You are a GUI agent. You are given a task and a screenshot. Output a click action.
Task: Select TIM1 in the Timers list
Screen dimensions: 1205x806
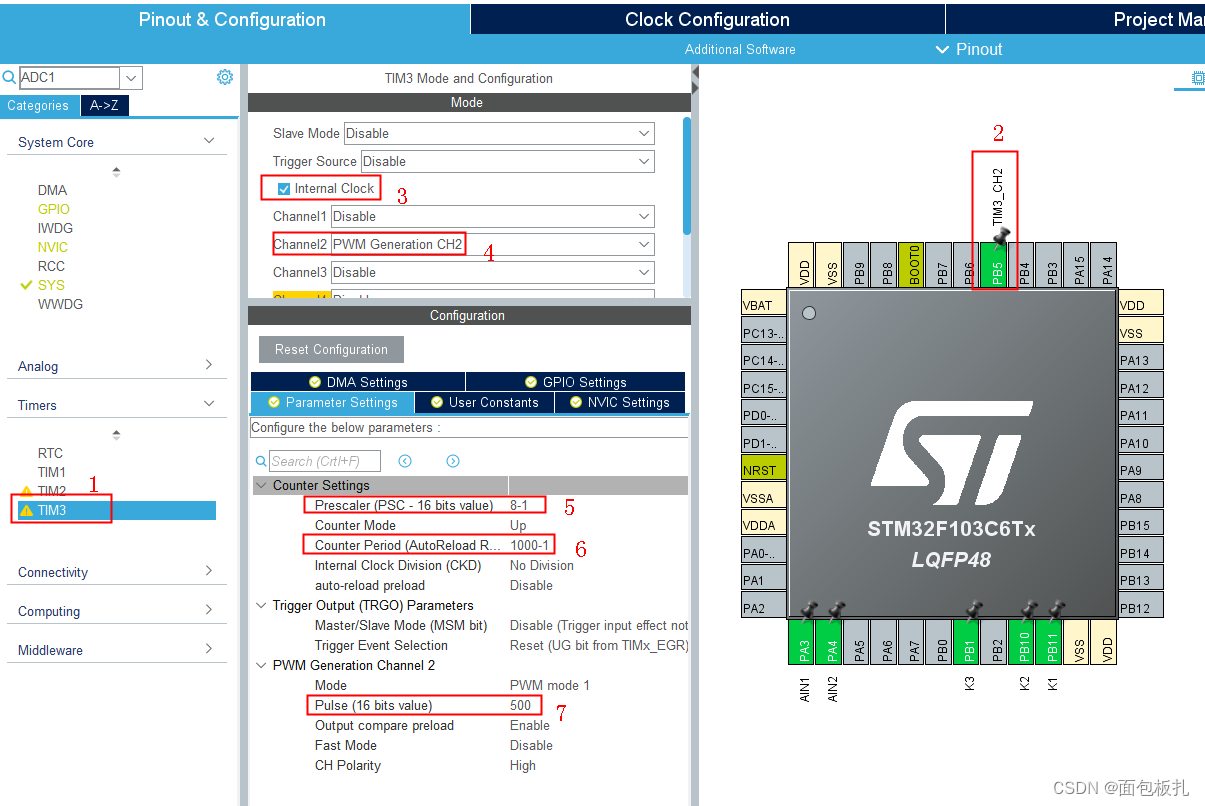tap(52, 472)
